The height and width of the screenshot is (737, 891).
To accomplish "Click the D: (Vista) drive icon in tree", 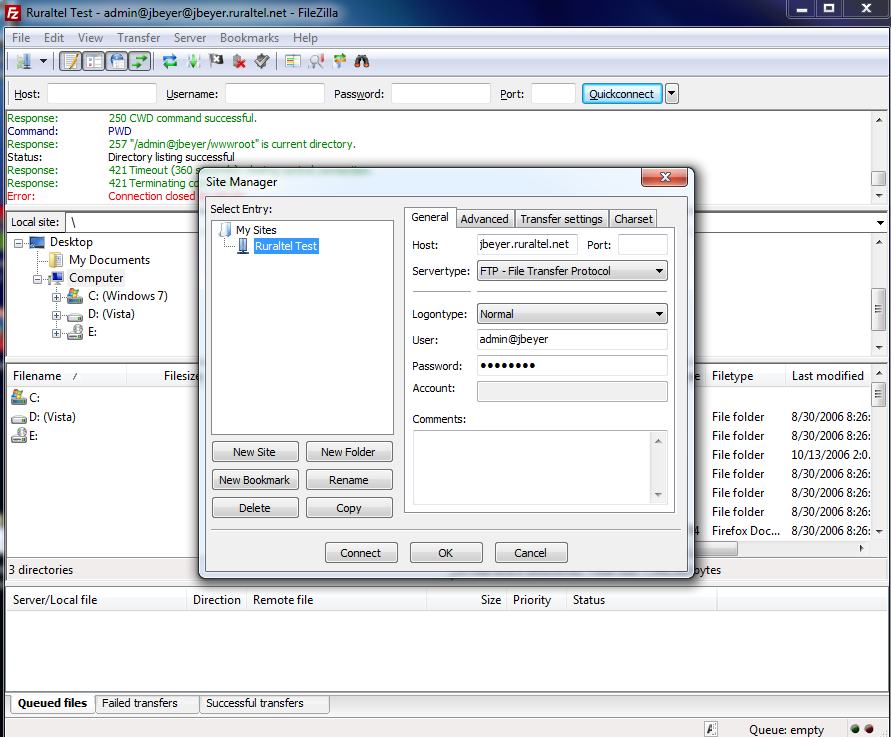I will point(75,315).
